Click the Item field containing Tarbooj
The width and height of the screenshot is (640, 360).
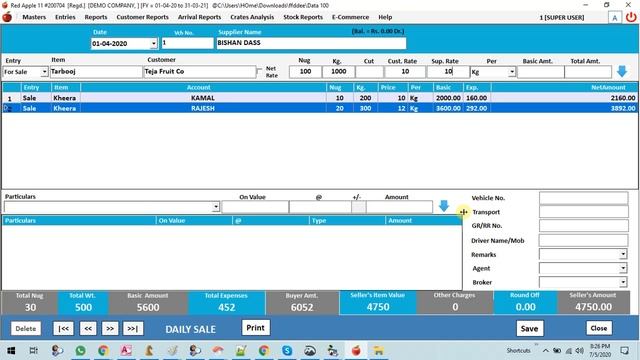coord(96,72)
